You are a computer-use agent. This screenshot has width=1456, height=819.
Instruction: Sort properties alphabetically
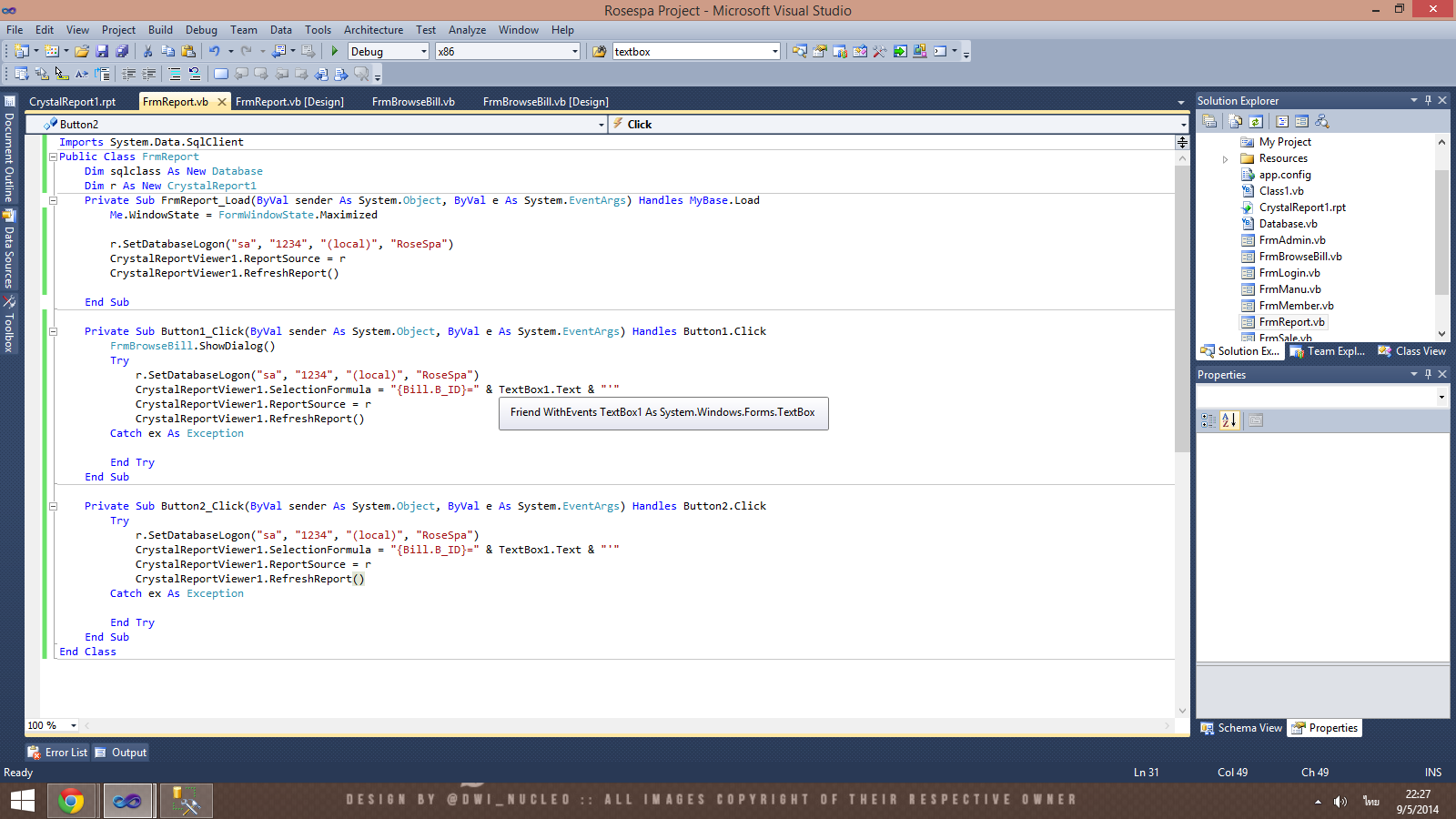(x=1229, y=420)
